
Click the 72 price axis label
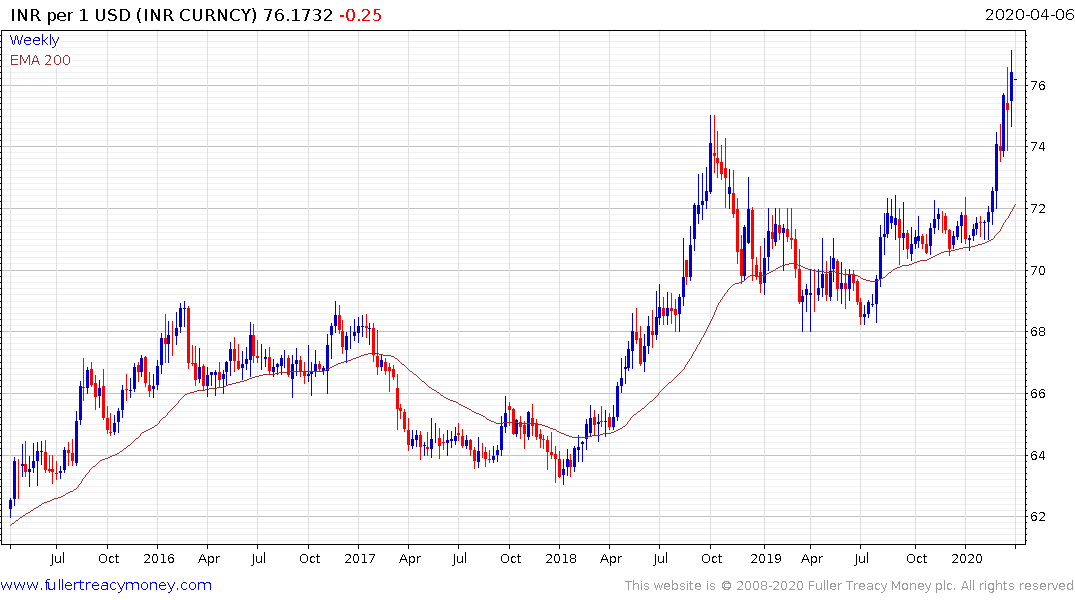(x=1037, y=208)
